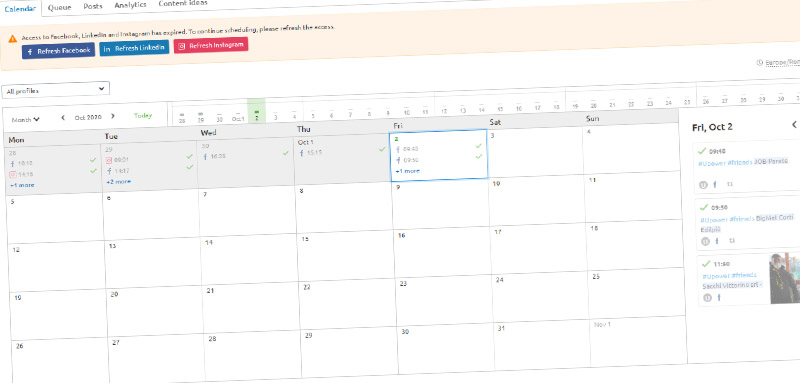Click the Refresh LinkedIn button
Image resolution: width=800 pixels, height=383 pixels.
[x=134, y=48]
